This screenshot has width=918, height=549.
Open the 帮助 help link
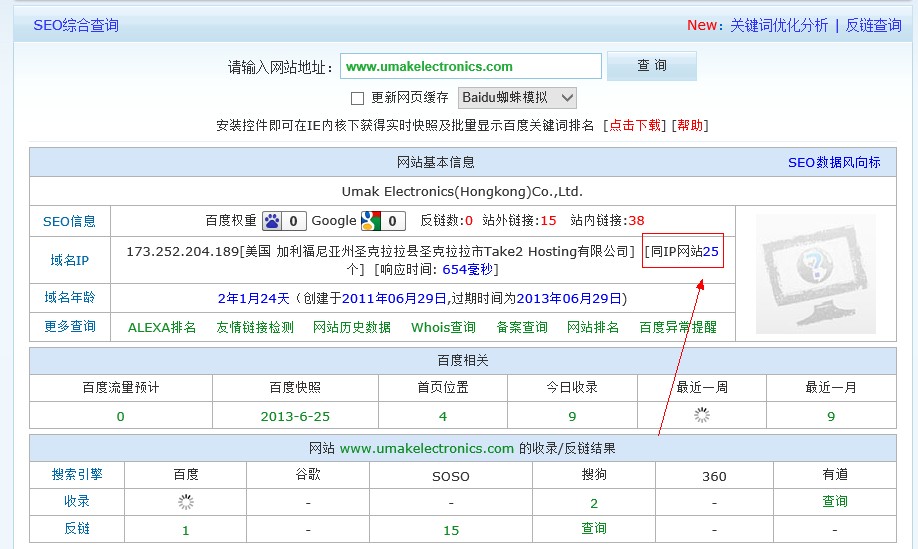tap(689, 125)
